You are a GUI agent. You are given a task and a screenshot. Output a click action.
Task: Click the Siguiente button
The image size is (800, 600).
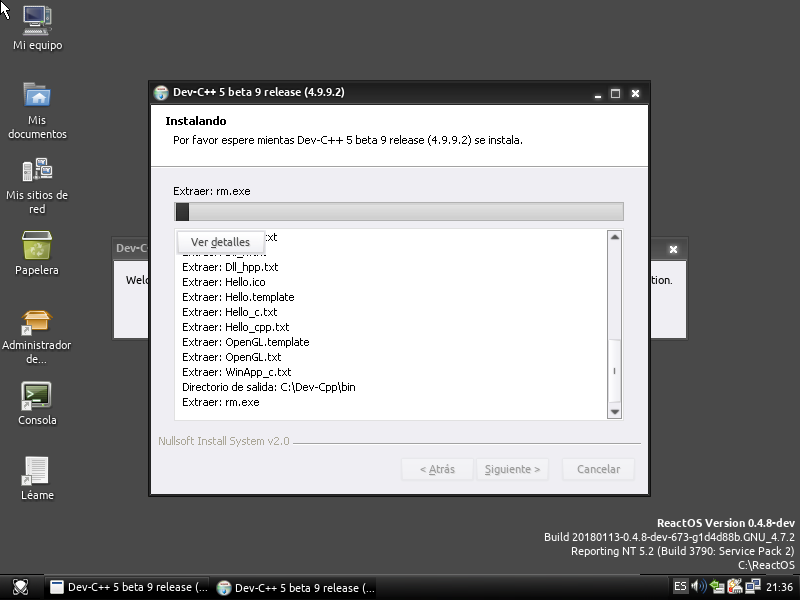click(512, 469)
